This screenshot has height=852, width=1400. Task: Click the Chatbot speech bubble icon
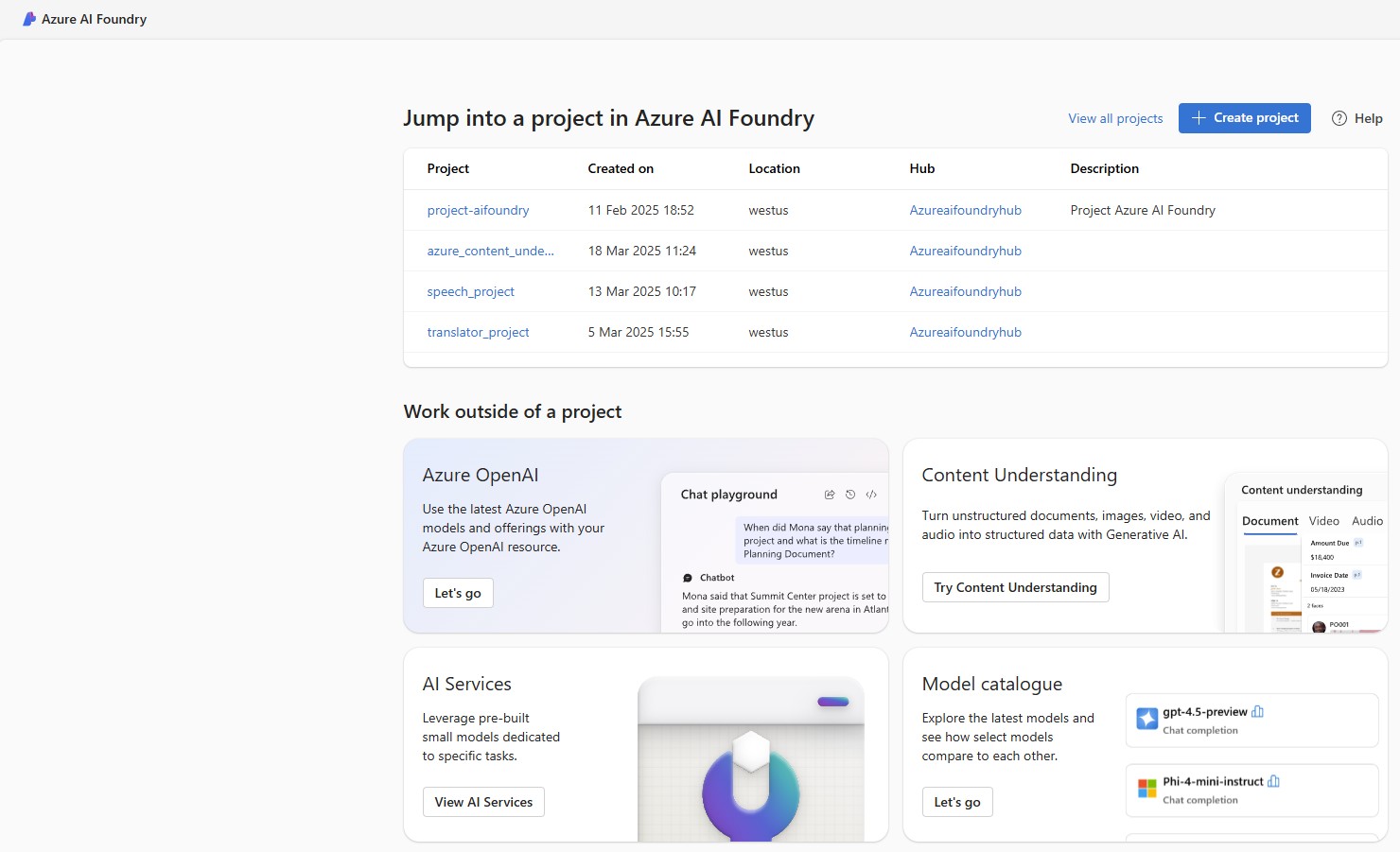pyautogui.click(x=688, y=578)
